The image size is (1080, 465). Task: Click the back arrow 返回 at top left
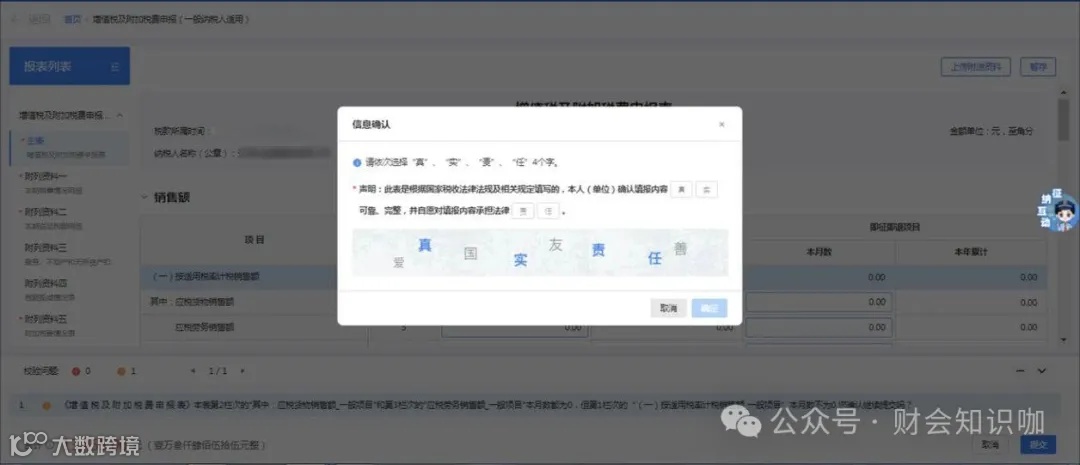32,19
